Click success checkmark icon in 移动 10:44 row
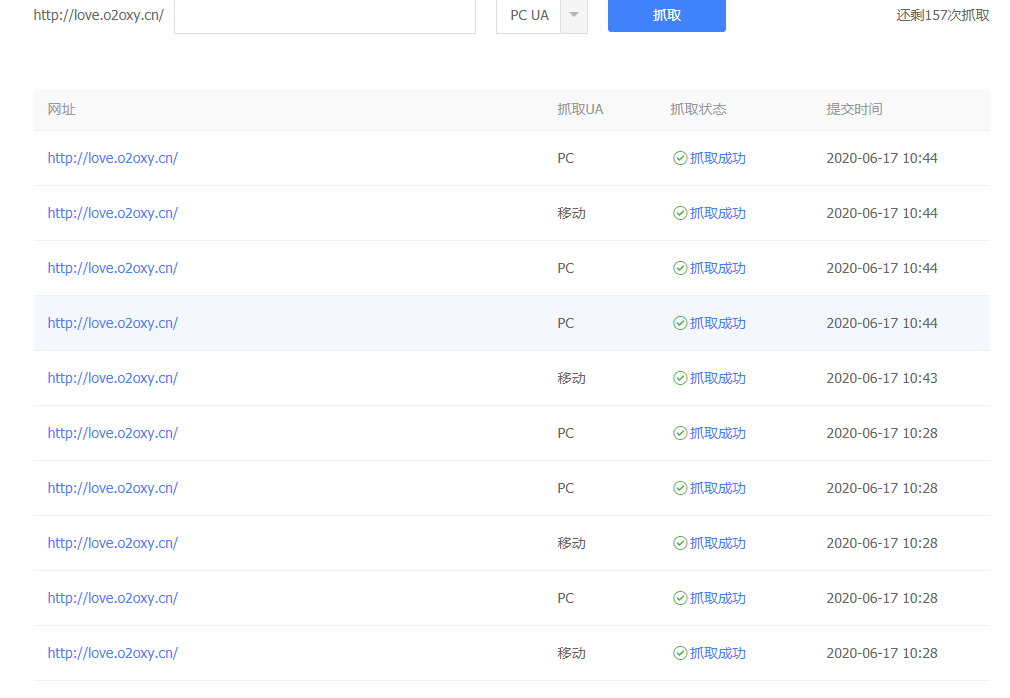The height and width of the screenshot is (698, 1010). pyautogui.click(x=680, y=213)
